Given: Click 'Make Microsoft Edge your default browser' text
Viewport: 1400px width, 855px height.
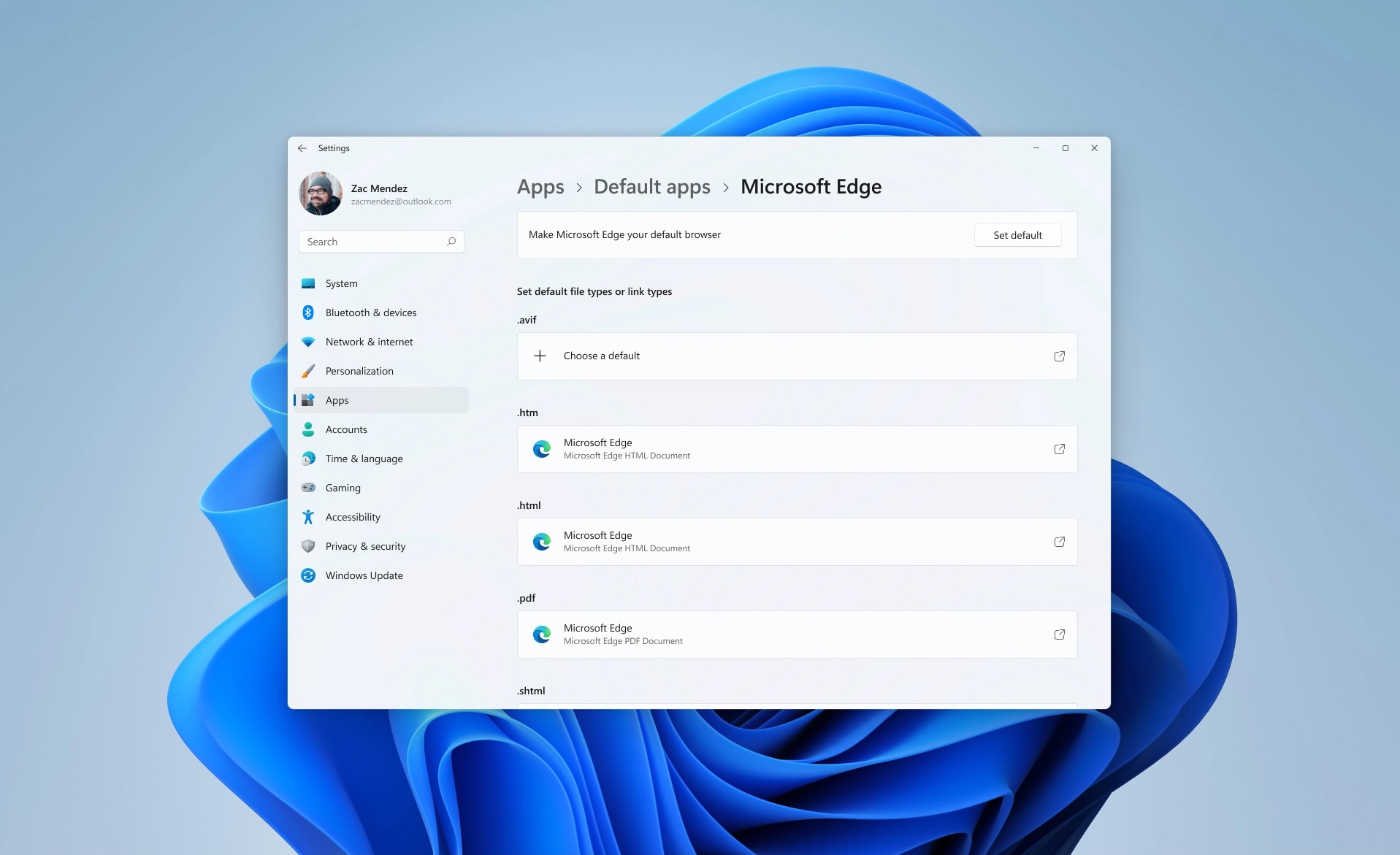Looking at the screenshot, I should (624, 234).
